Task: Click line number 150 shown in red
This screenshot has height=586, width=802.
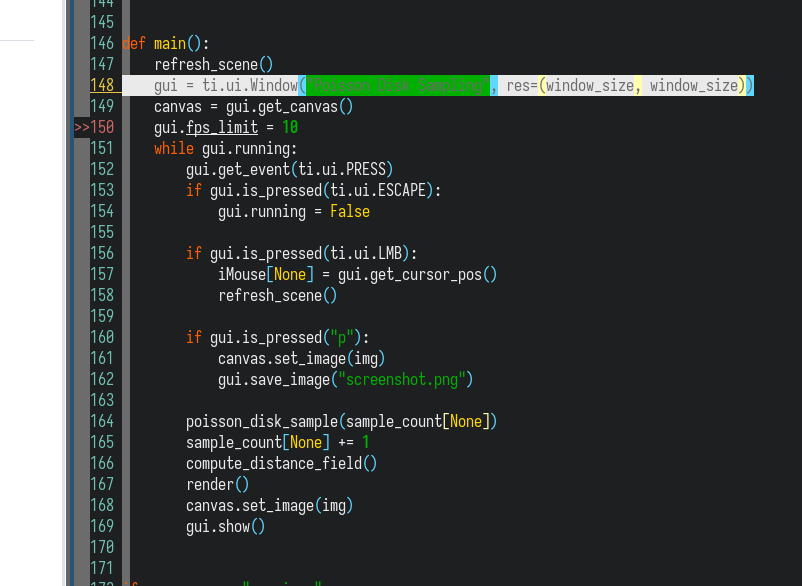Action: [102, 127]
